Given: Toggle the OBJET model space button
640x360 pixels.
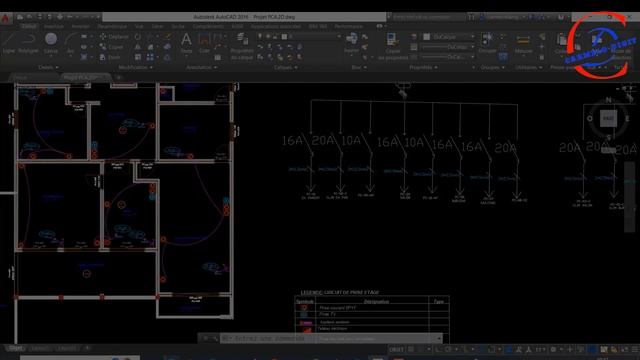Looking at the screenshot, I should tap(396, 349).
